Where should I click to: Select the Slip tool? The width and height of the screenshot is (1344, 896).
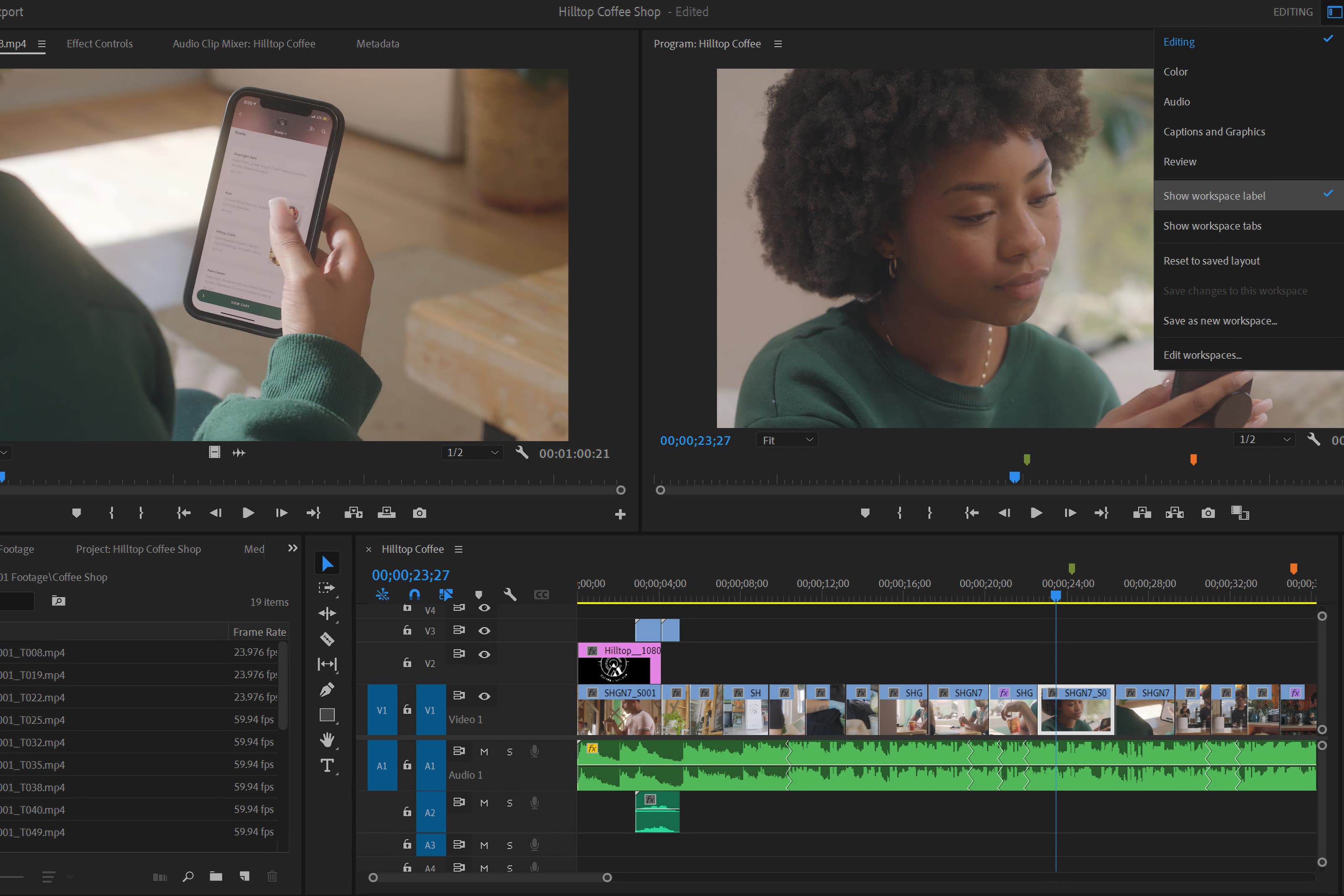pyautogui.click(x=327, y=664)
